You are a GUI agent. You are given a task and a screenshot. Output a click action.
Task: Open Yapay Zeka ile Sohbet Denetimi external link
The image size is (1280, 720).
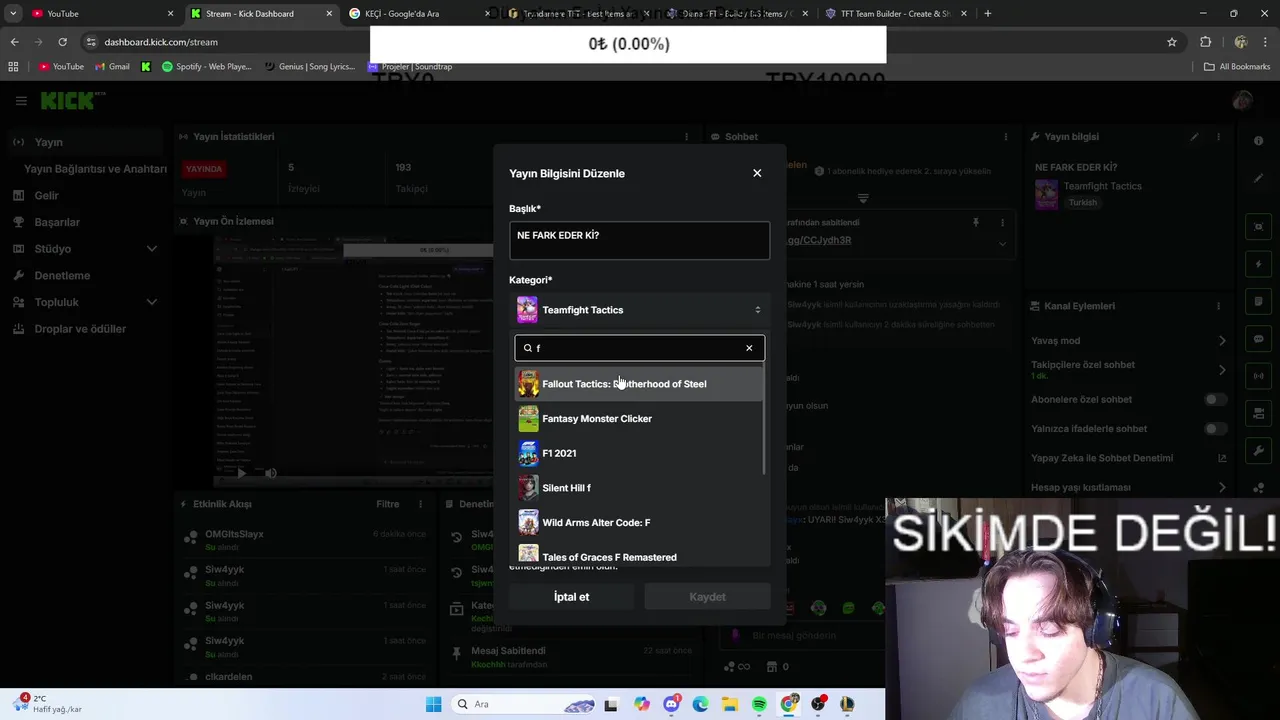[x=1222, y=458]
